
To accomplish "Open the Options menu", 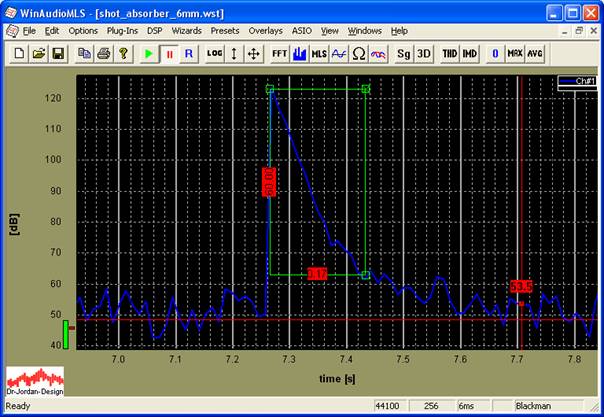I will click(83, 31).
